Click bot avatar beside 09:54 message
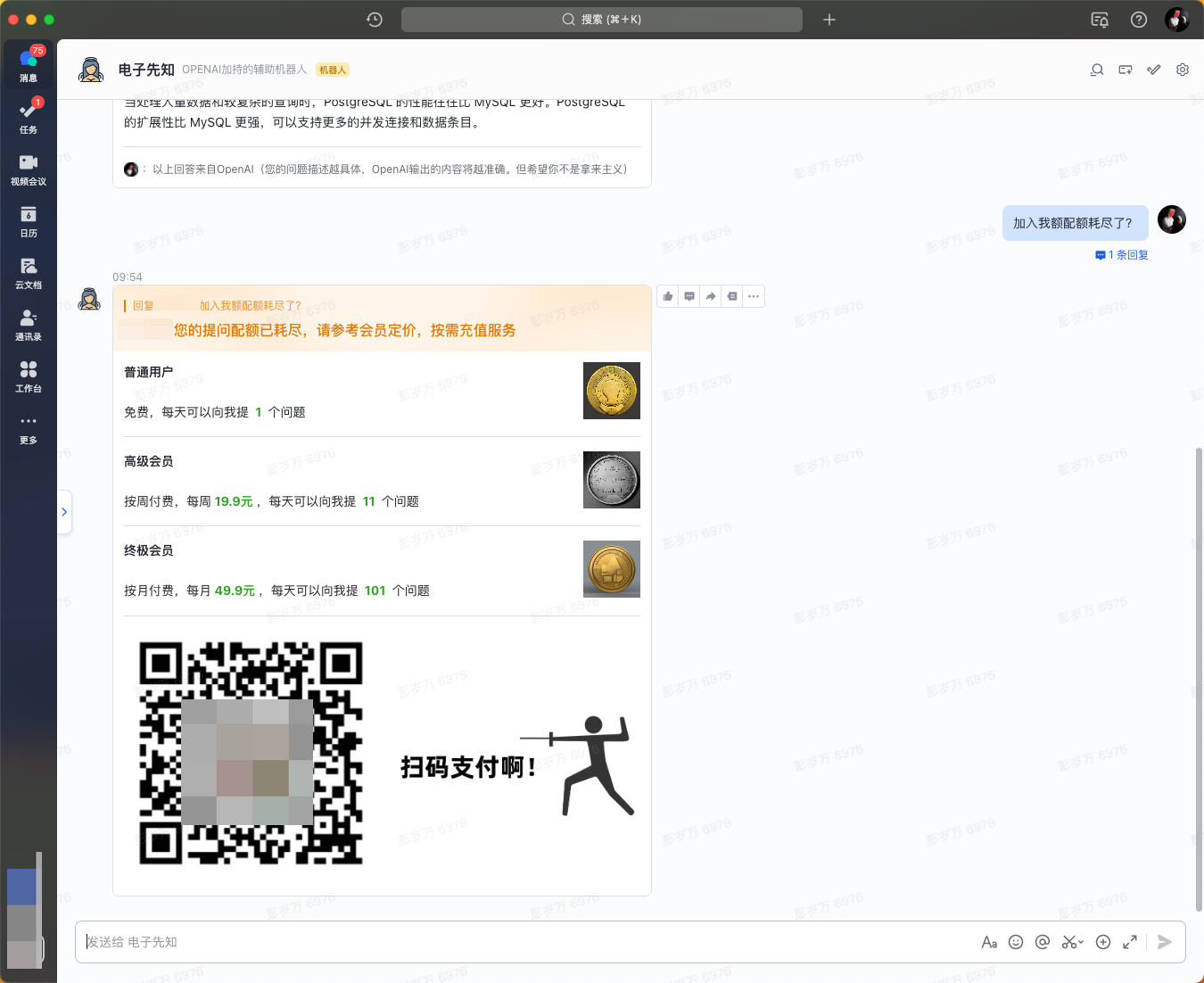Screen dimensions: 1204x983 tap(89, 299)
